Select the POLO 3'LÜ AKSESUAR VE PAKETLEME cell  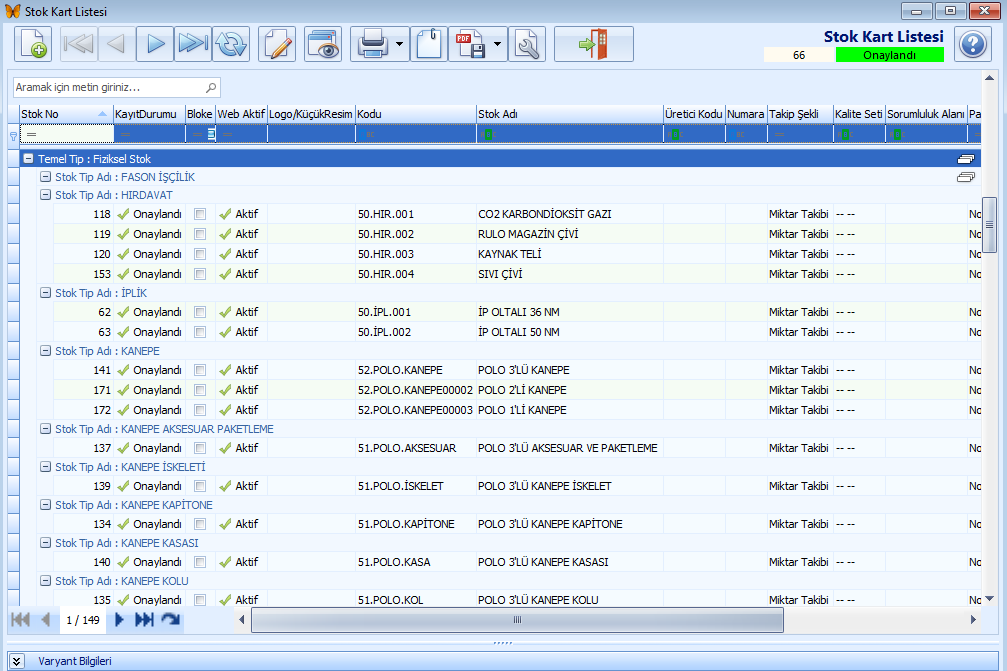click(x=568, y=448)
